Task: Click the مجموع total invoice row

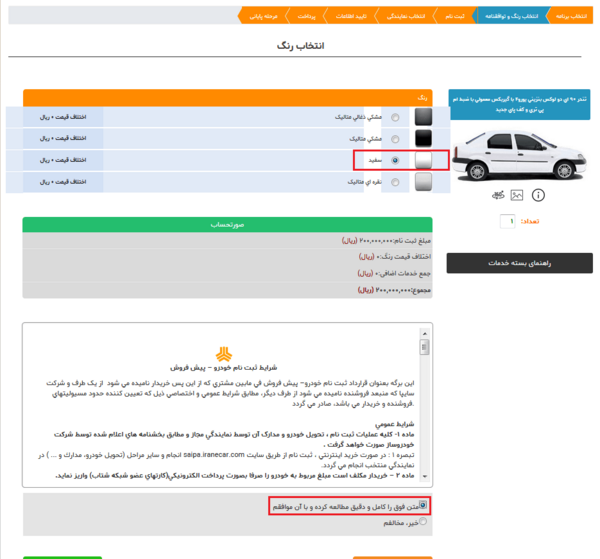Action: 227,290
